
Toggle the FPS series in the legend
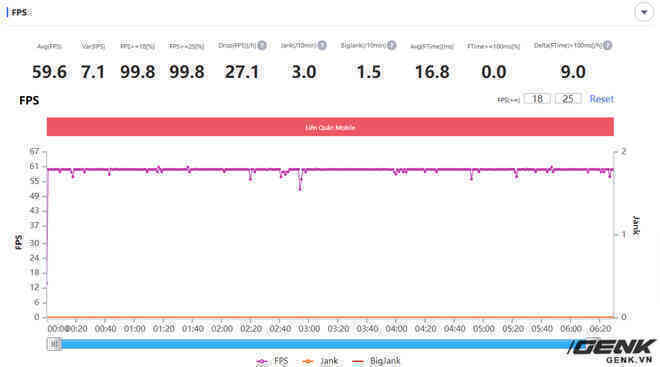272,361
